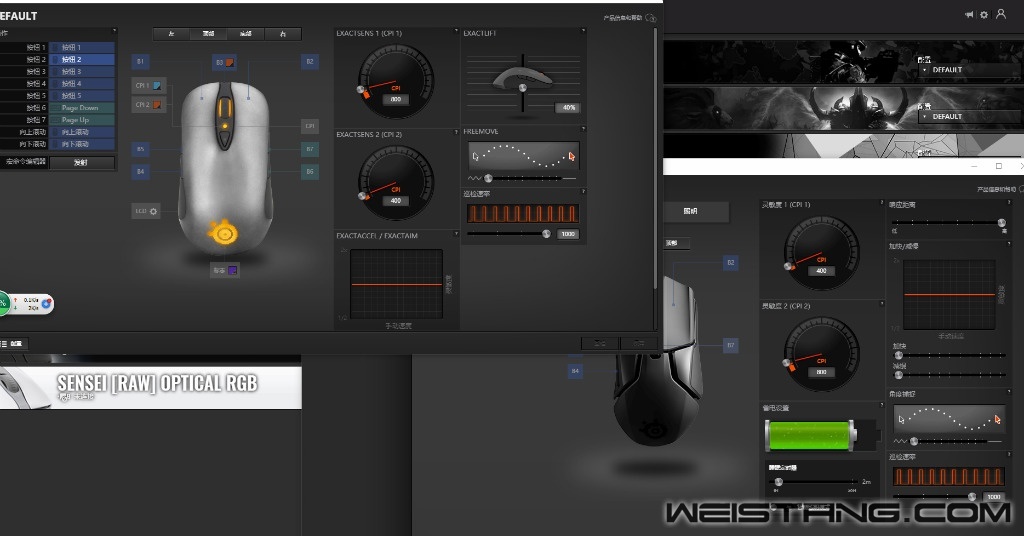Image resolution: width=1024 pixels, height=536 pixels.
Task: Click the EXACTSENS 2 CPI value field 400
Action: tap(396, 200)
